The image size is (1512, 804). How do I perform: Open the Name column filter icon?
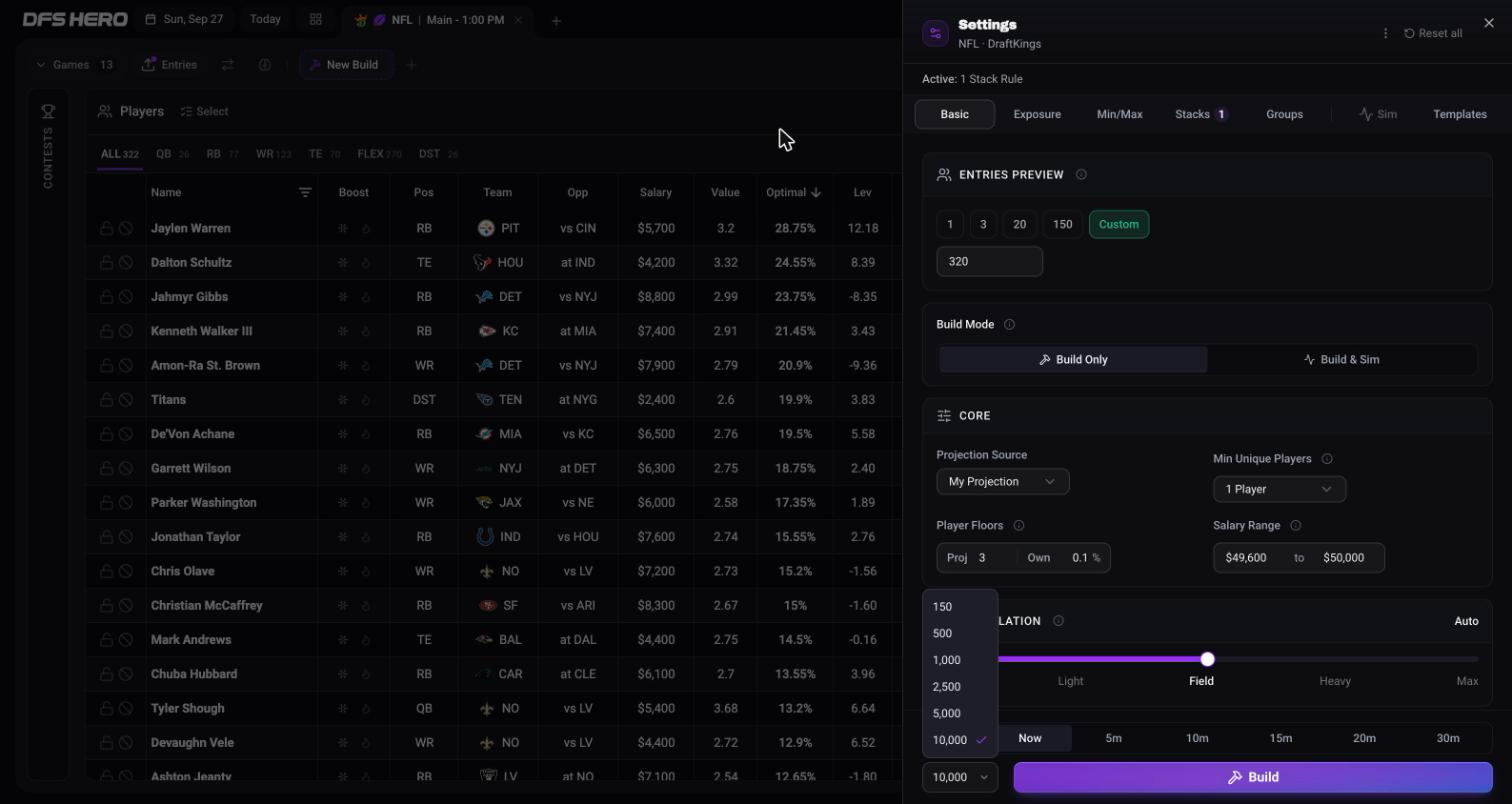point(305,192)
